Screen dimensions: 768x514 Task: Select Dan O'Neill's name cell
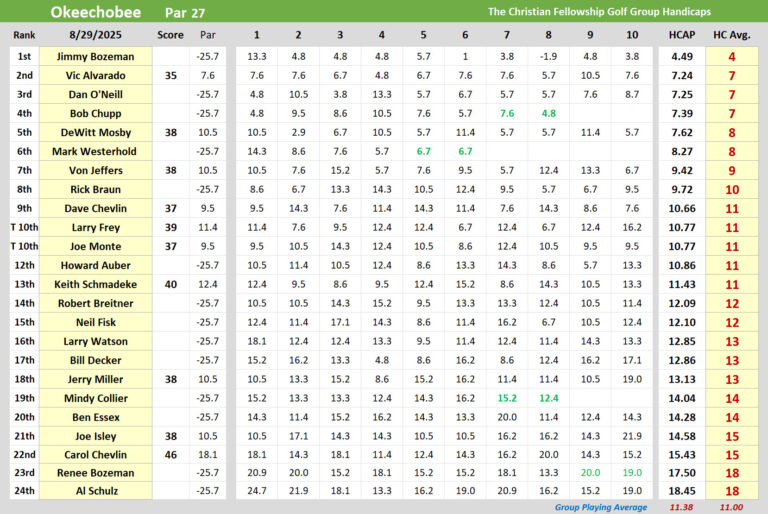(96, 95)
